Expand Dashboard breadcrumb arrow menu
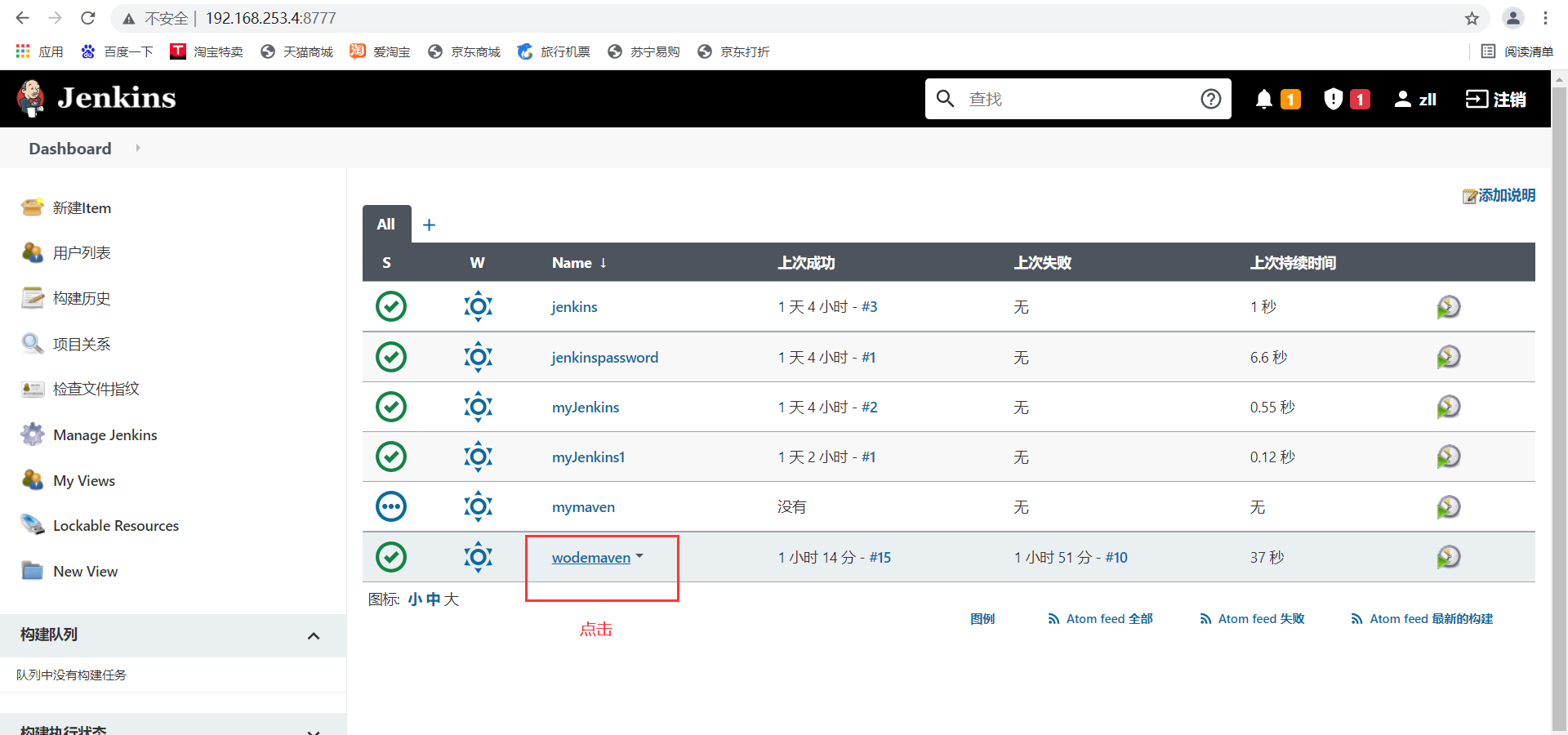Image resolution: width=1568 pixels, height=735 pixels. coord(138,148)
